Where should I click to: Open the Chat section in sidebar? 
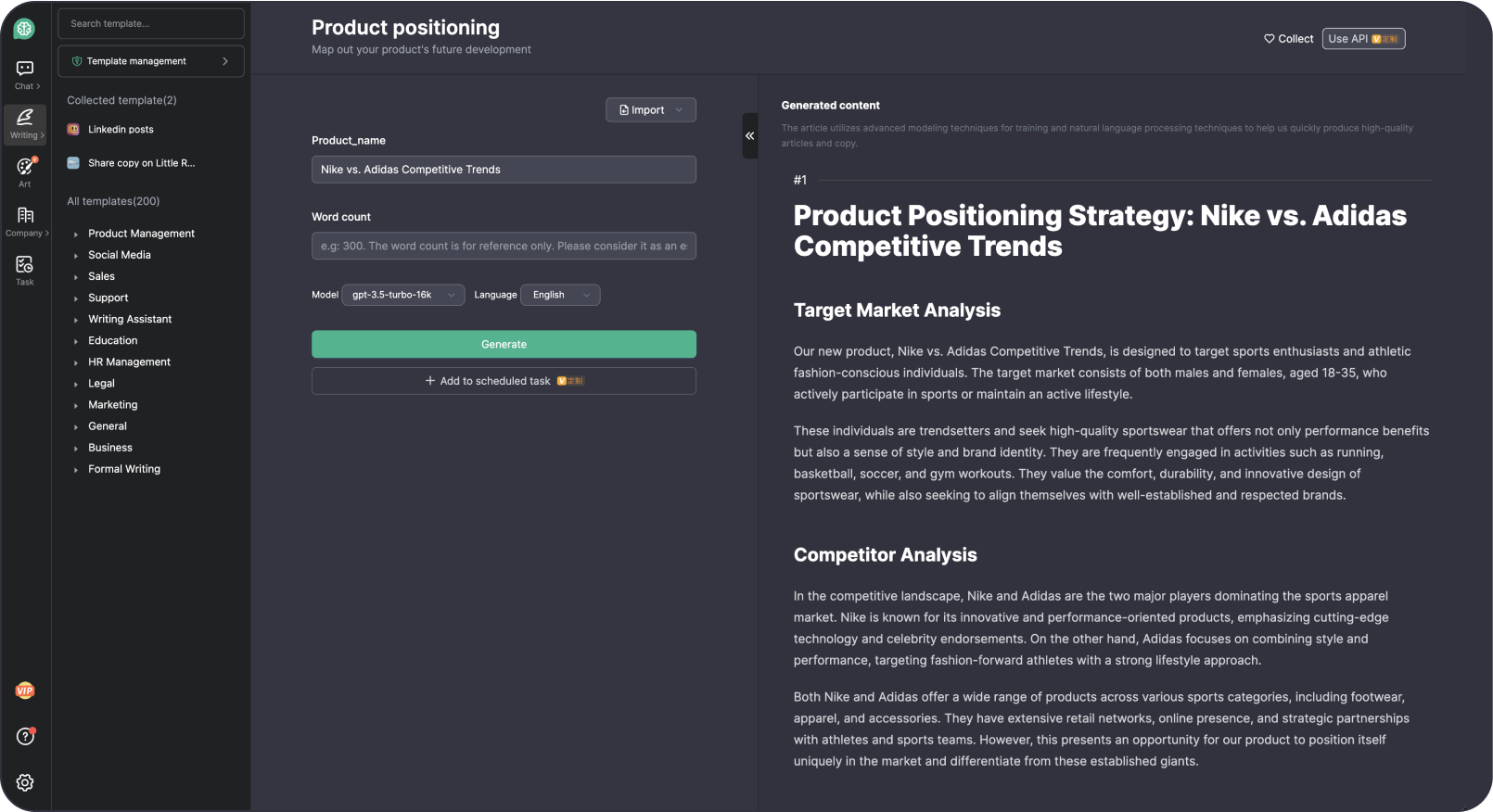(x=25, y=75)
